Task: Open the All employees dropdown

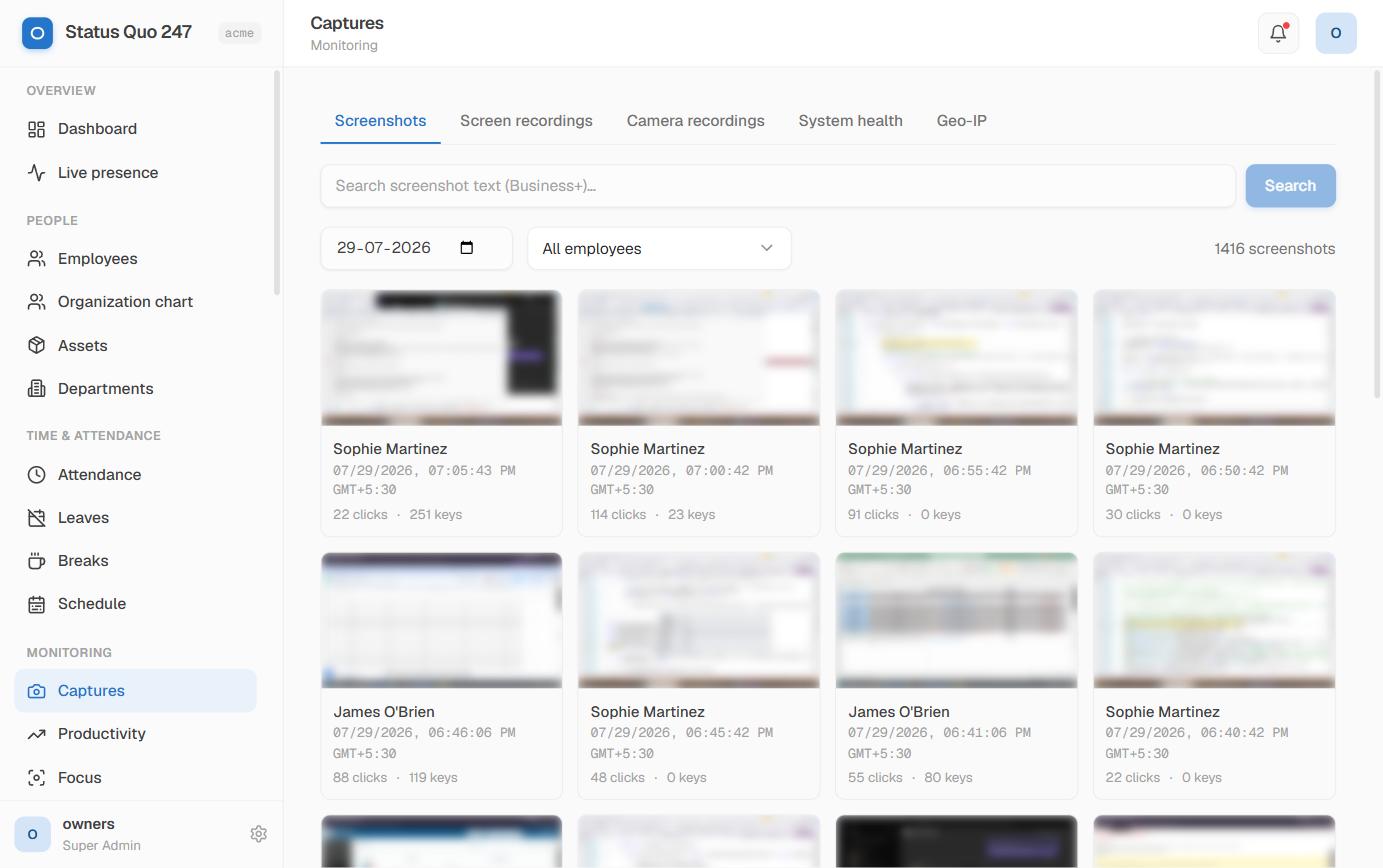Action: [x=659, y=248]
